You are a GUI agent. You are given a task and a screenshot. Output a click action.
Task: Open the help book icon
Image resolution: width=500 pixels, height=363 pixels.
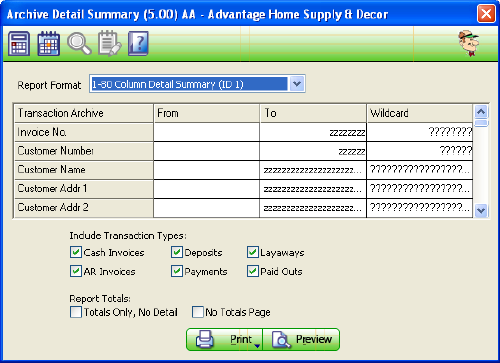click(x=138, y=44)
